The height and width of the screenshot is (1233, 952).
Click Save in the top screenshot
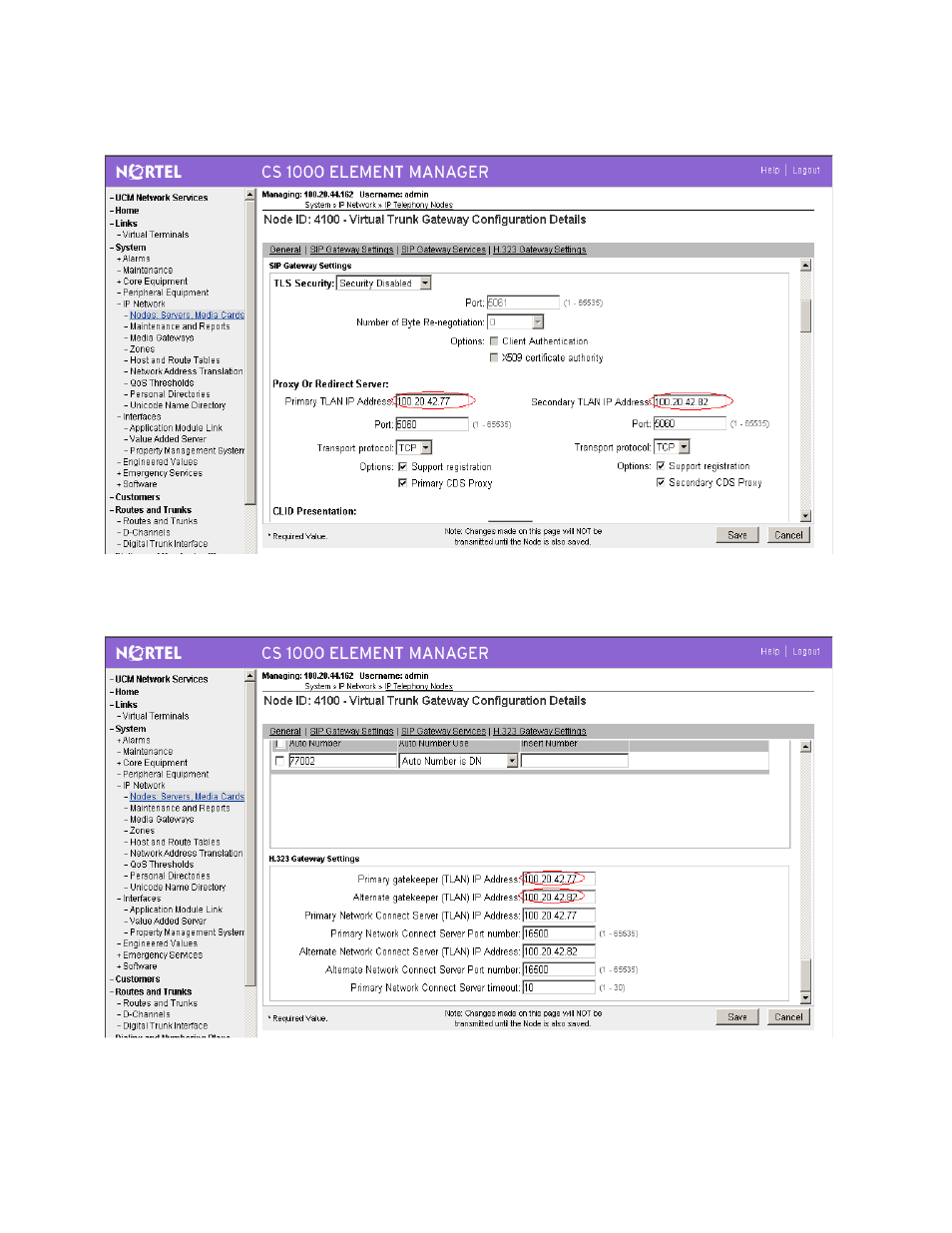(737, 535)
